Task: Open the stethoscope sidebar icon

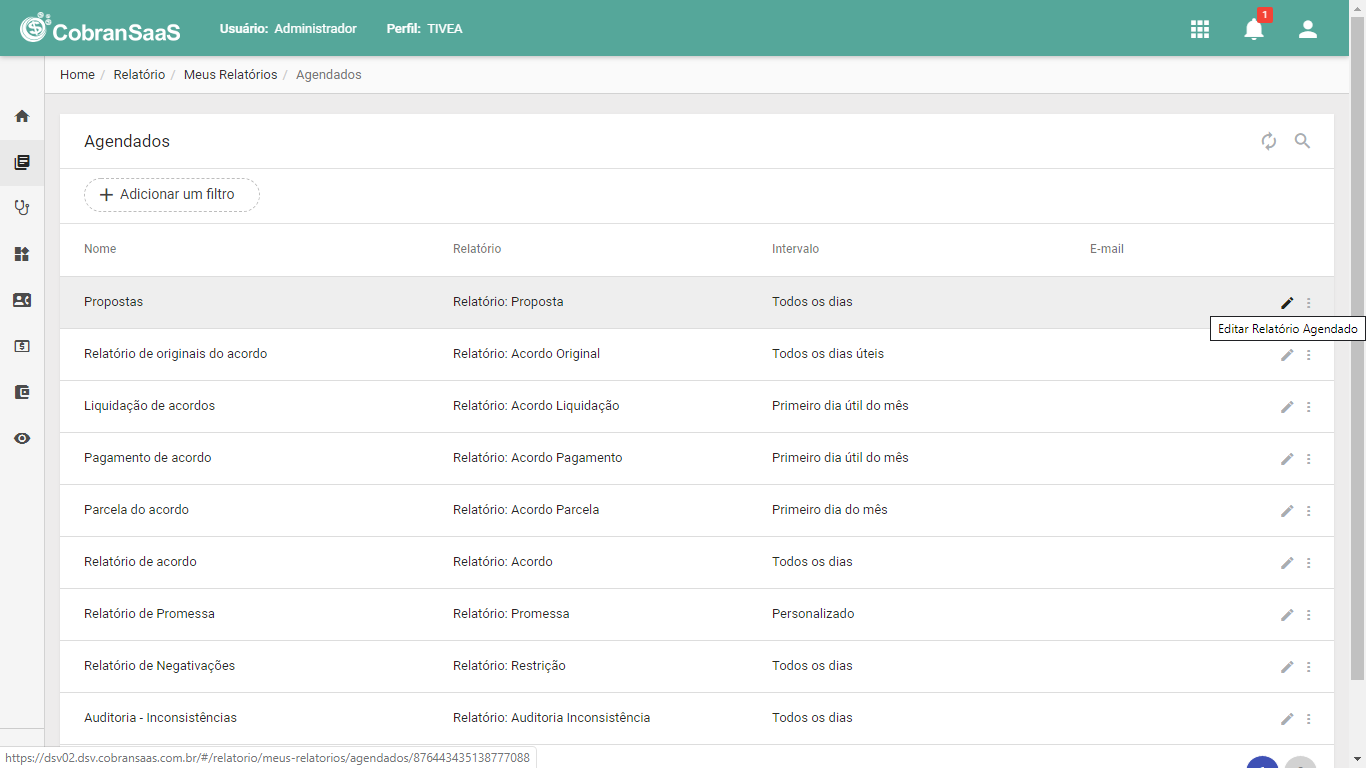Action: pyautogui.click(x=22, y=208)
